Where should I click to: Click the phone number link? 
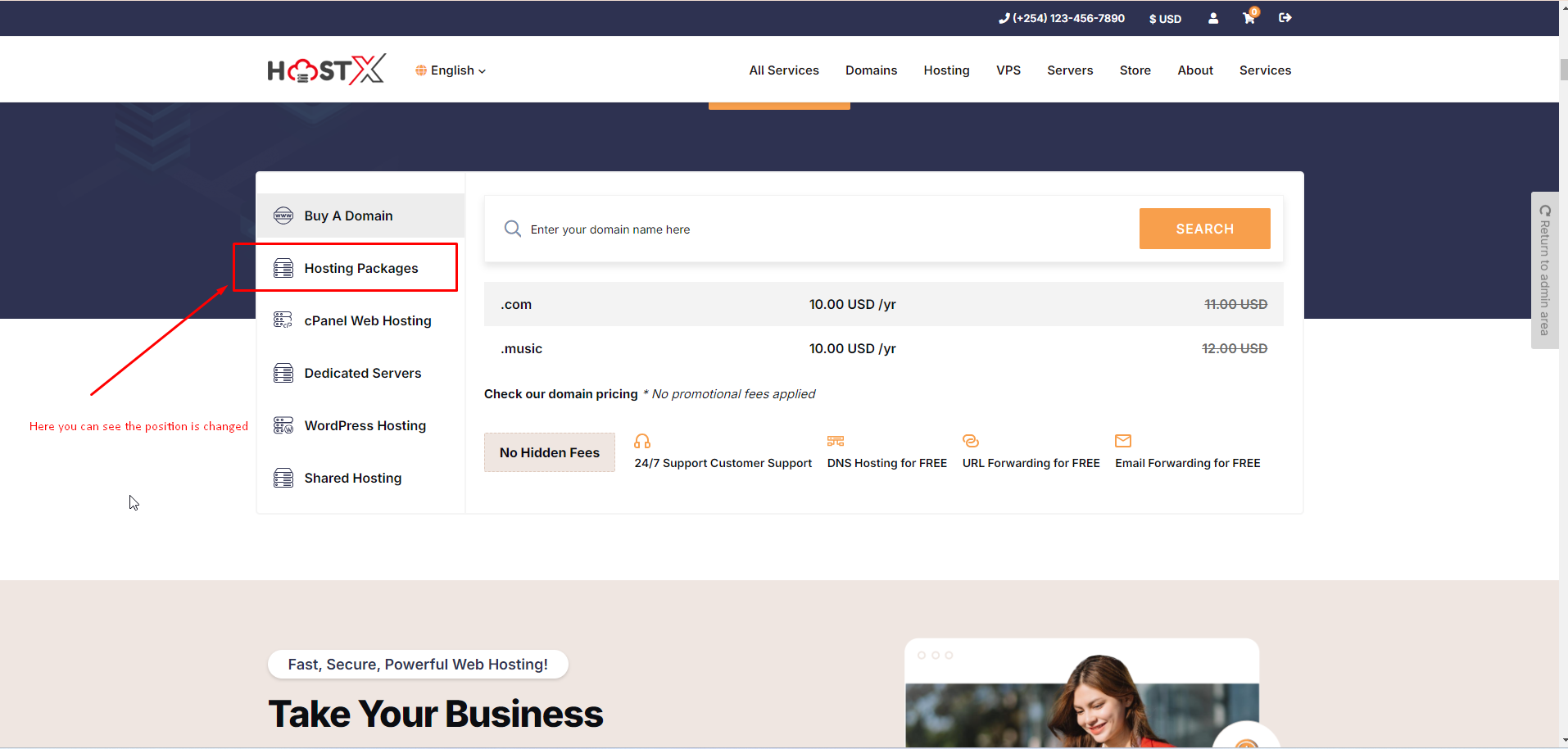[x=1062, y=18]
